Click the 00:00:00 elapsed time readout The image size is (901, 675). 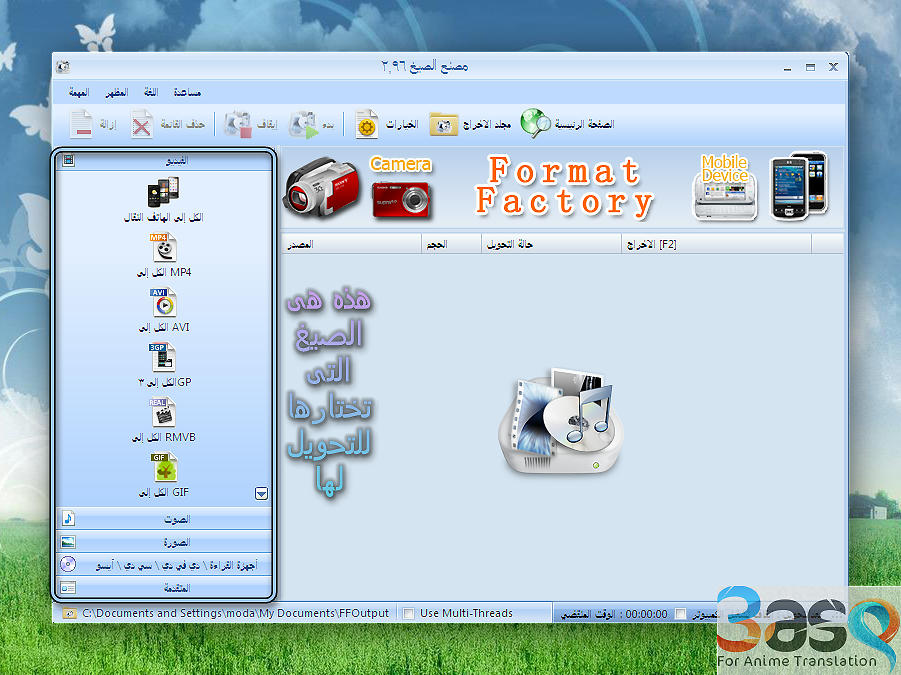646,614
